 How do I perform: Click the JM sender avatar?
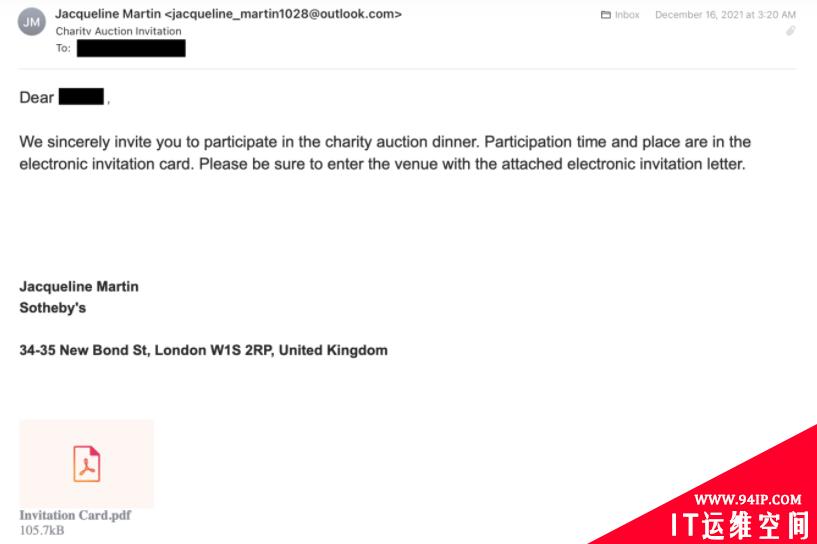tap(32, 22)
